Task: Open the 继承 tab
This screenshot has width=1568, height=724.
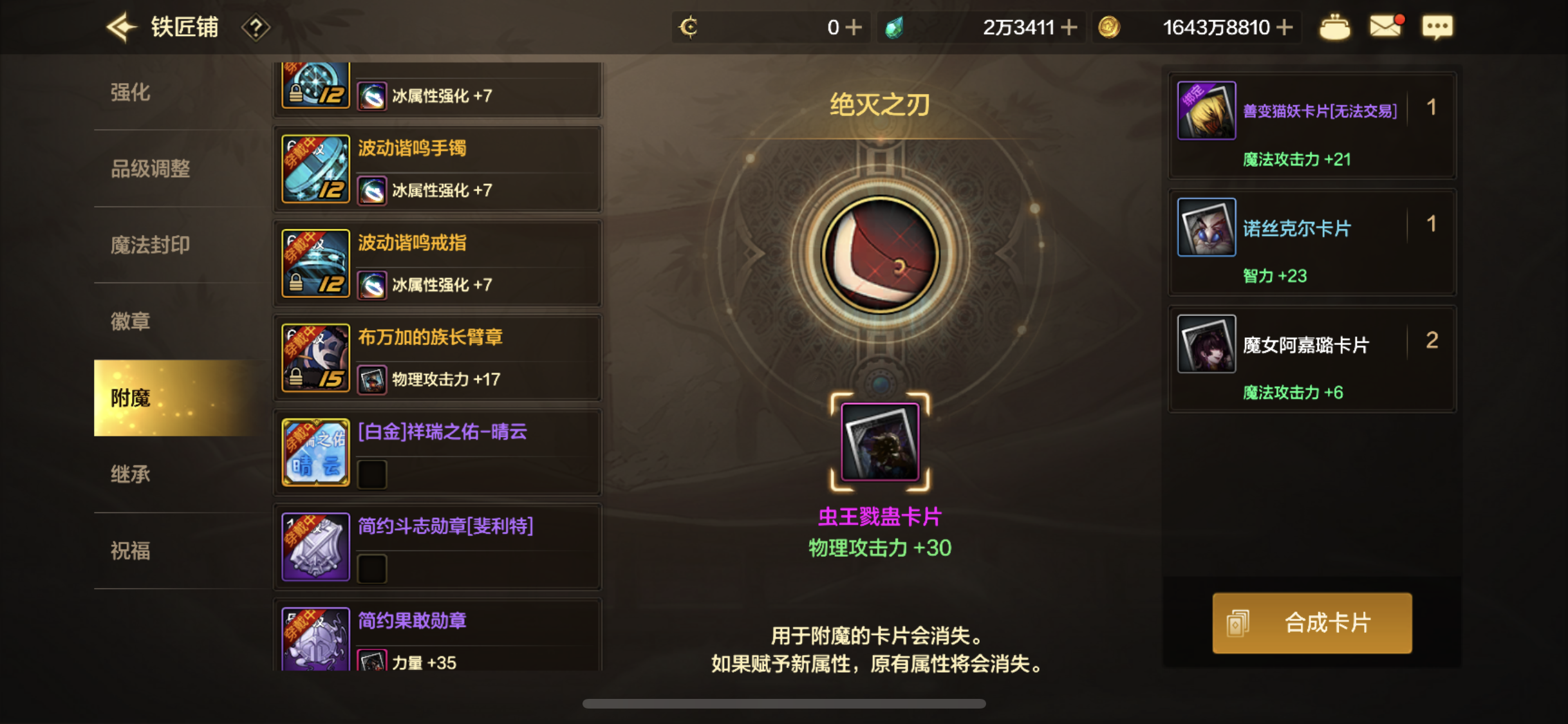Action: tap(131, 474)
